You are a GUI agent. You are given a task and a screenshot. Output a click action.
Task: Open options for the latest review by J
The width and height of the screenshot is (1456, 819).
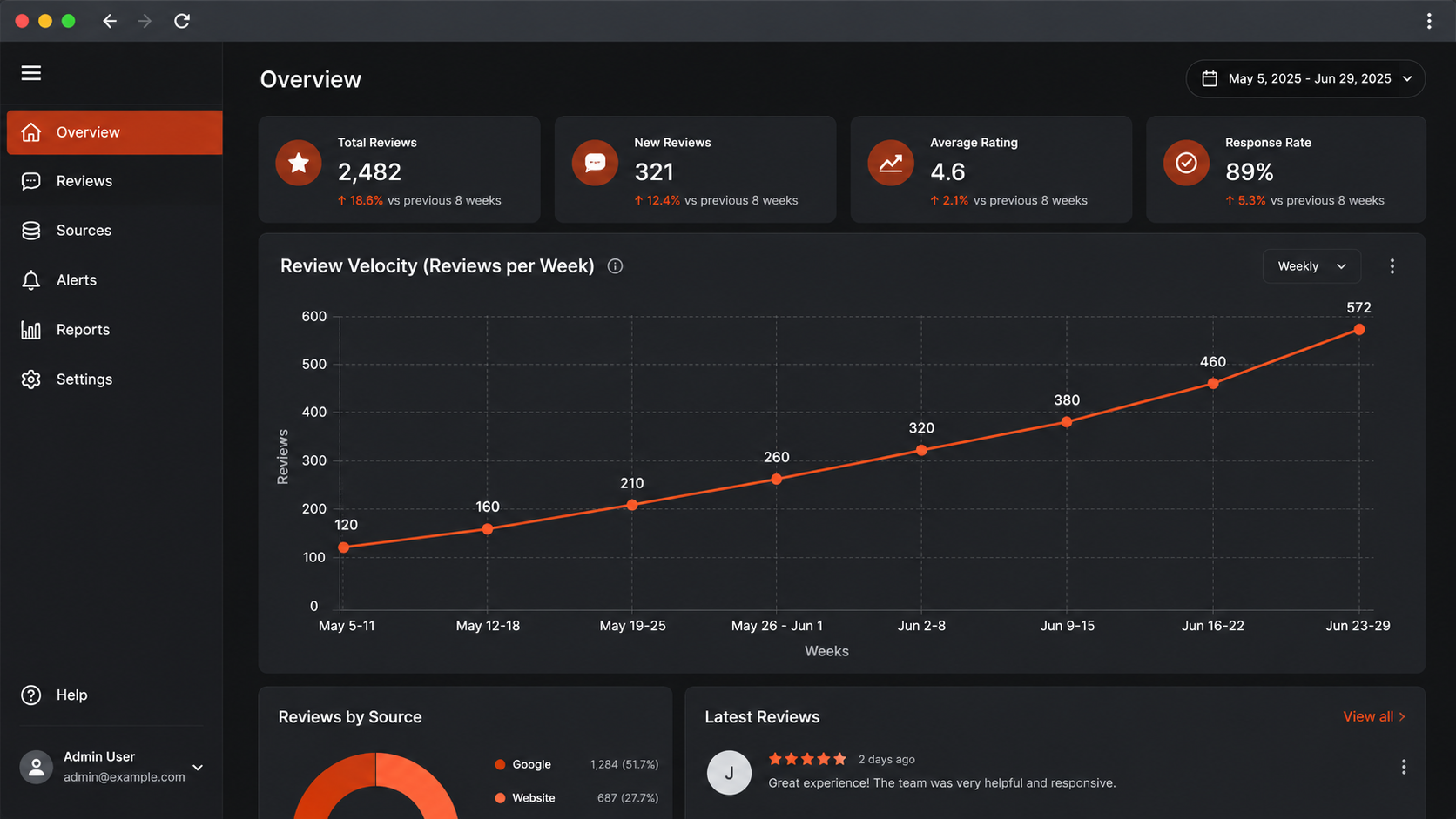click(x=1403, y=767)
